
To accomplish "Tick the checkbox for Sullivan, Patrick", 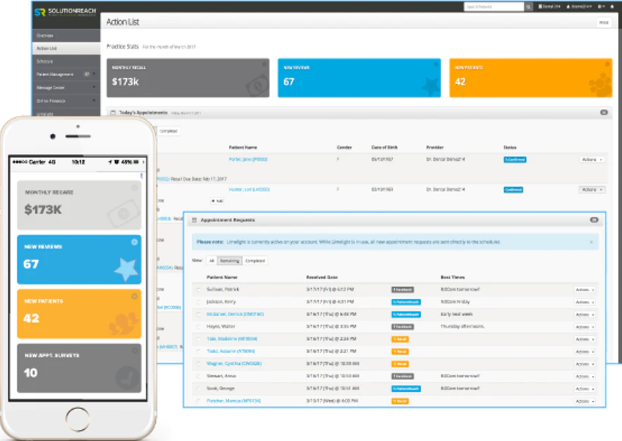I will click(198, 289).
